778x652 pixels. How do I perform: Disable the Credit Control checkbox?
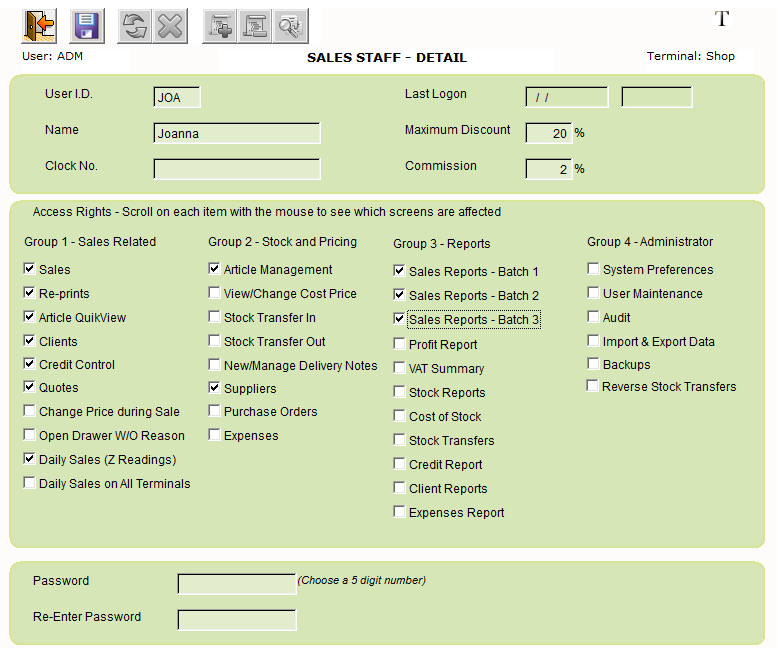click(30, 365)
